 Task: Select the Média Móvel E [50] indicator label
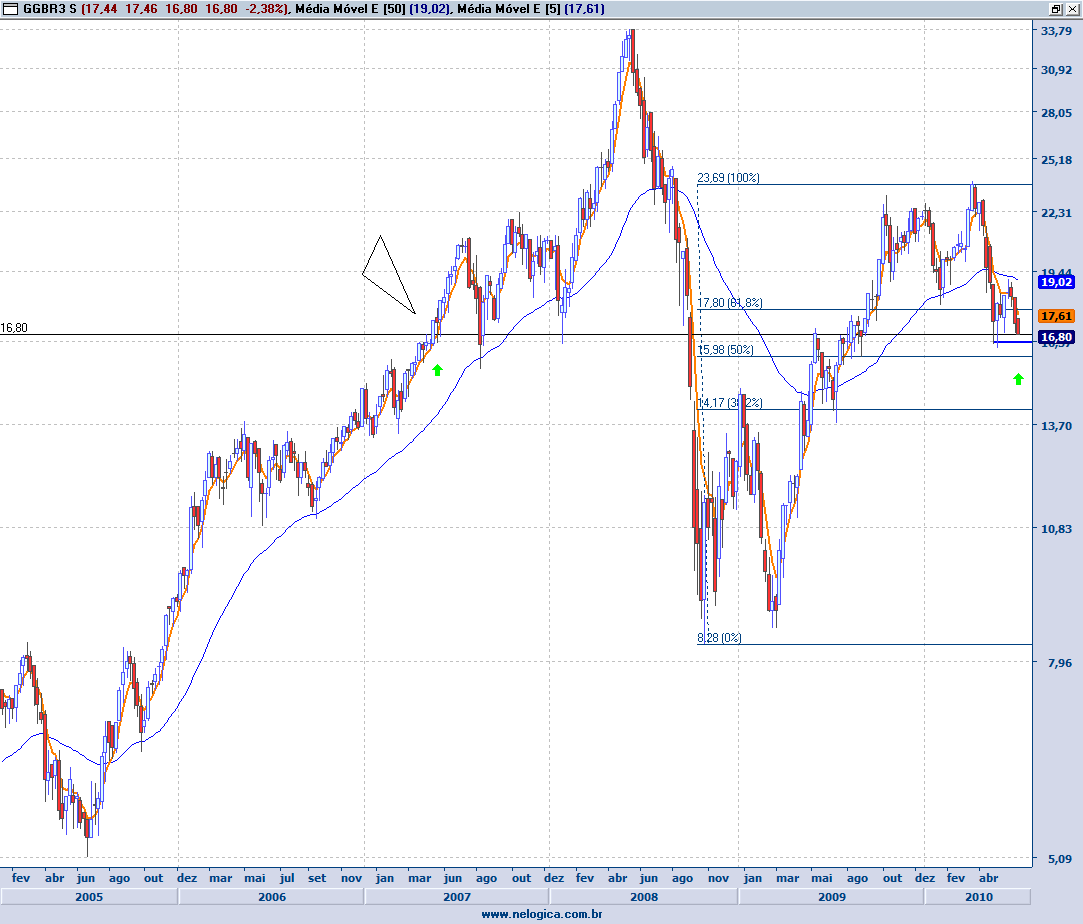(x=350, y=9)
